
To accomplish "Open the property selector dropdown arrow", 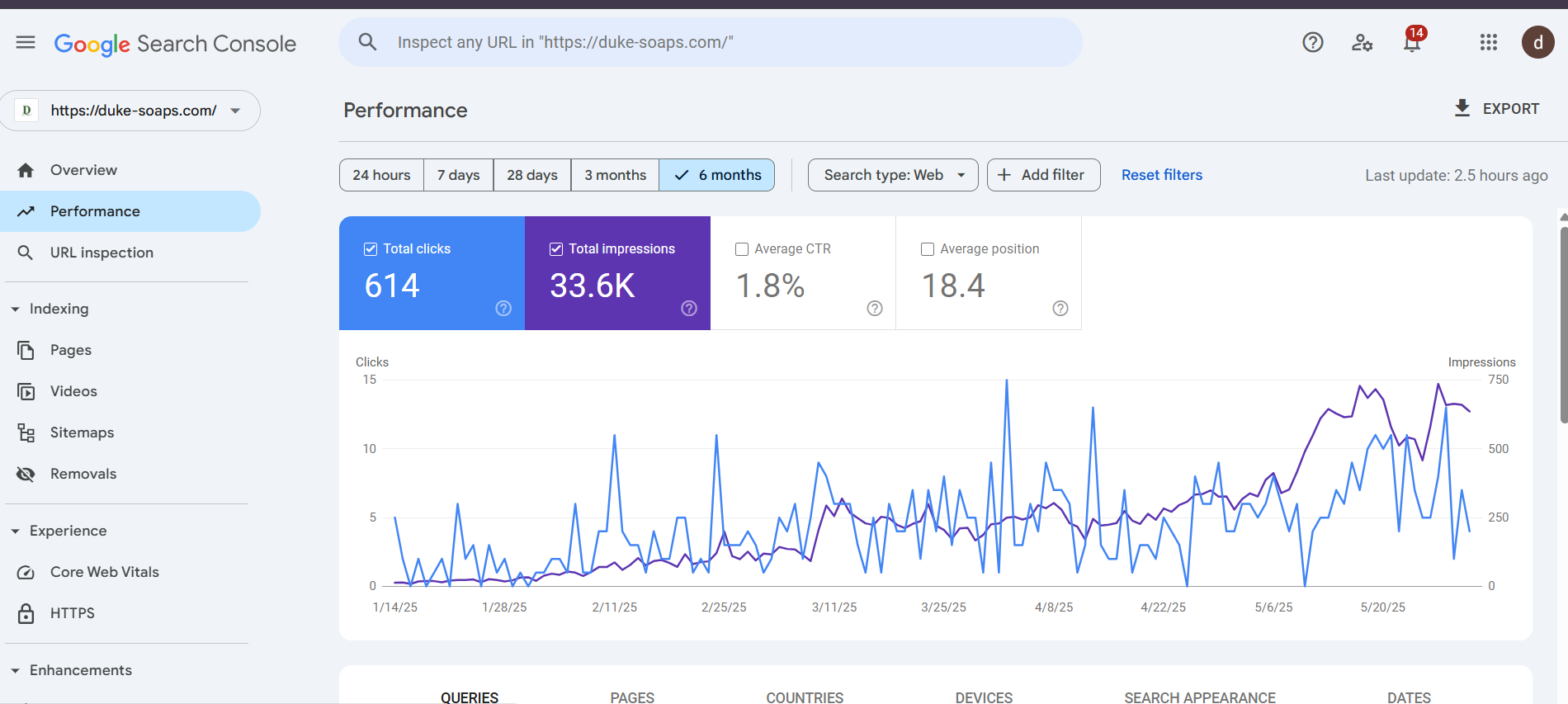I will 235,111.
